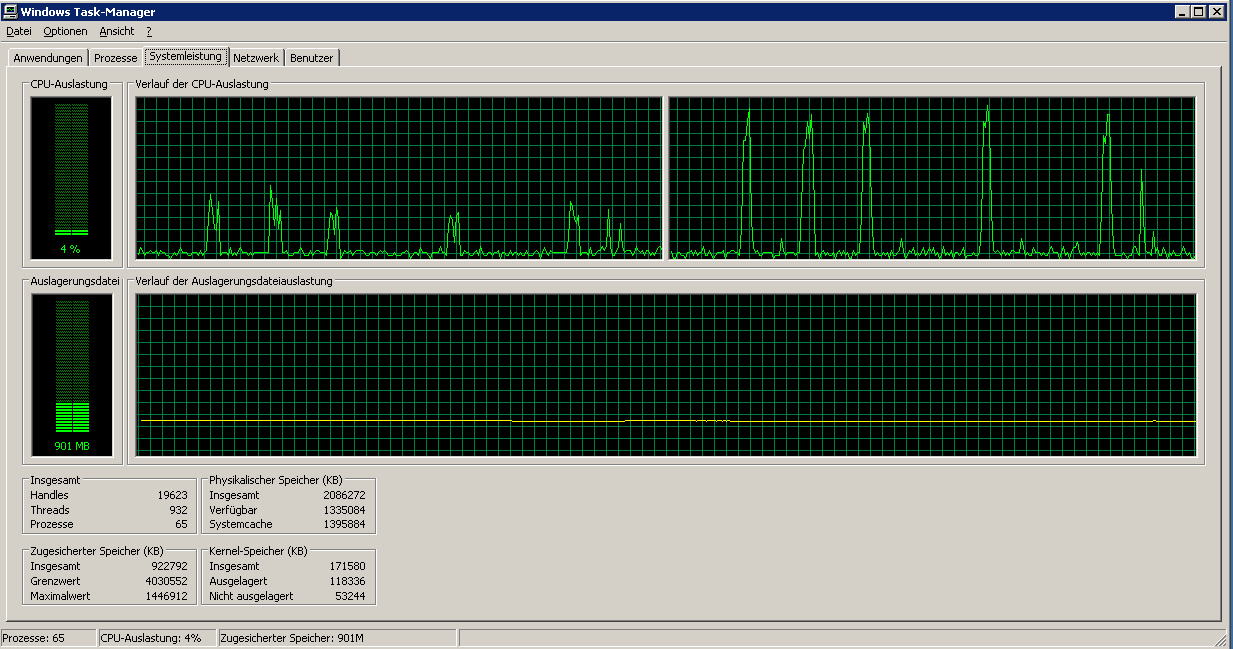This screenshot has height=649, width=1233.
Task: Click the Auslagerungsdateiauslastung history graph
Action: pos(666,375)
